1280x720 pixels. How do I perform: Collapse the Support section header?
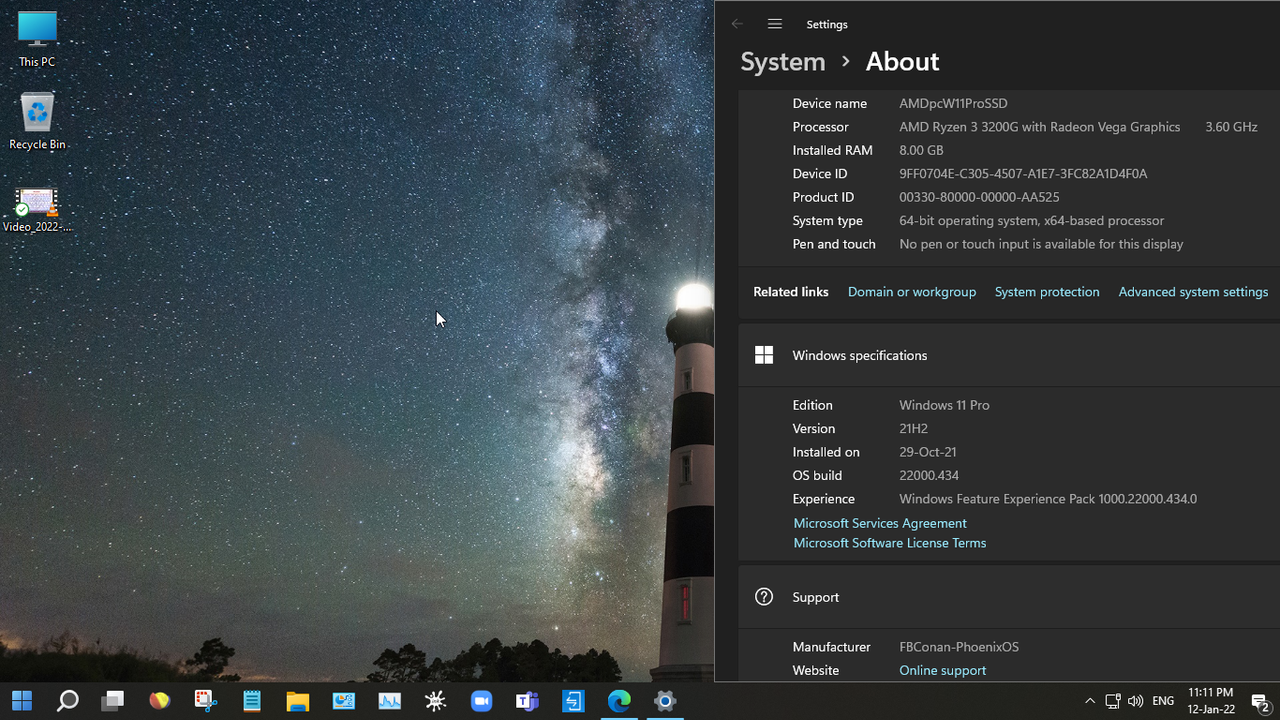point(1009,597)
